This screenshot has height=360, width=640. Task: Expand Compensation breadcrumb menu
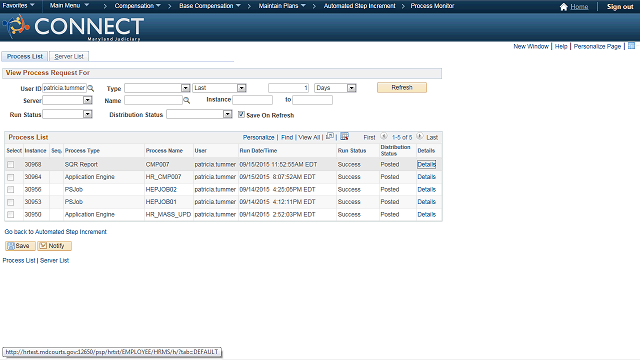coord(138,6)
